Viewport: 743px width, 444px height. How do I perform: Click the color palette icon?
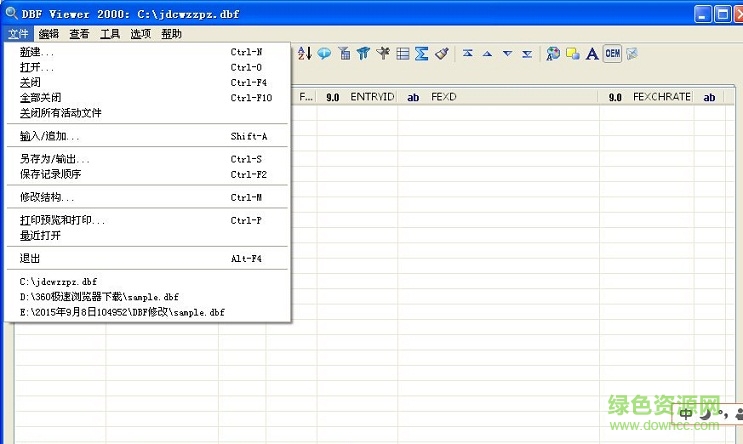[553, 54]
